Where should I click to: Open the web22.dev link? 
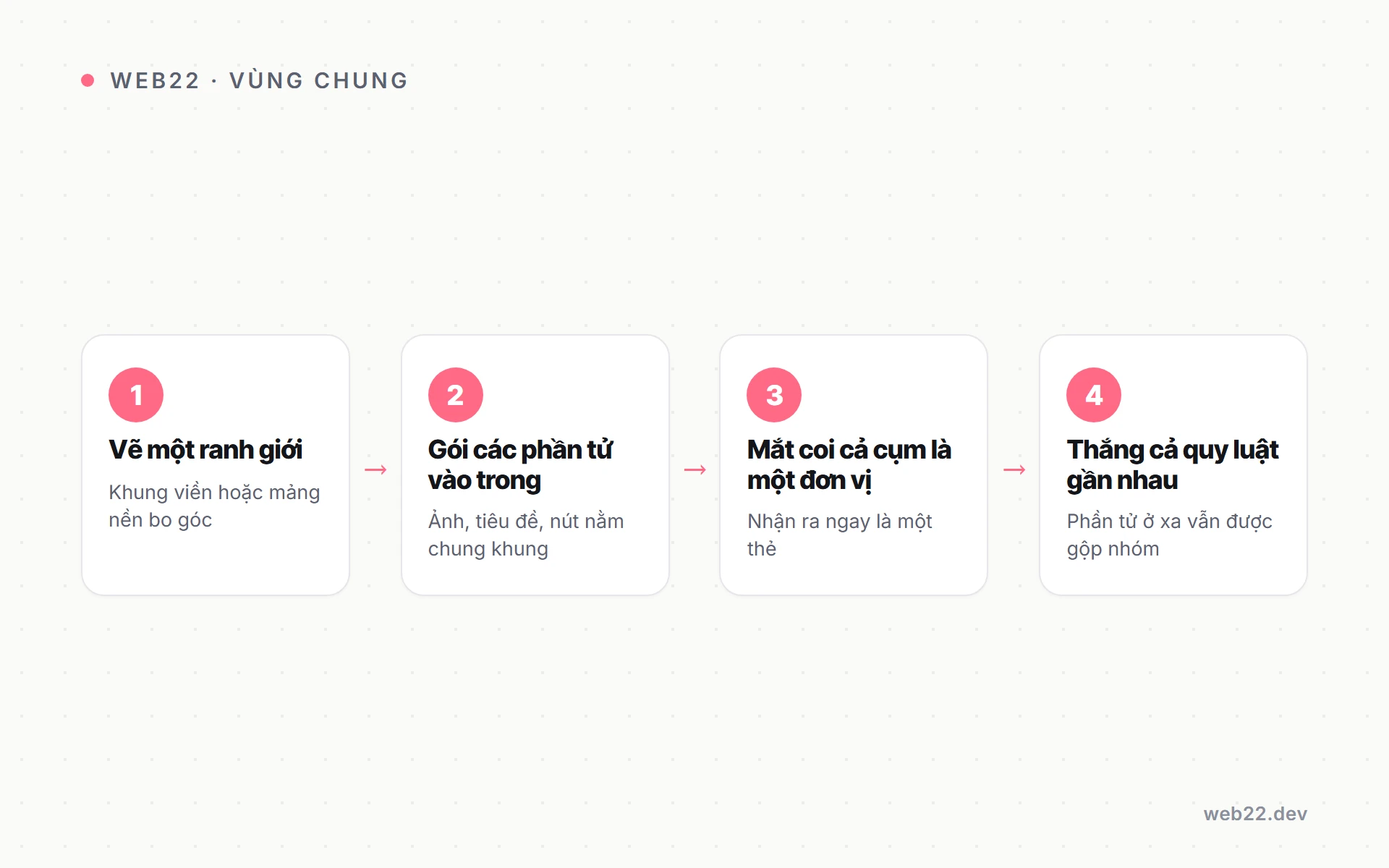tap(1255, 814)
